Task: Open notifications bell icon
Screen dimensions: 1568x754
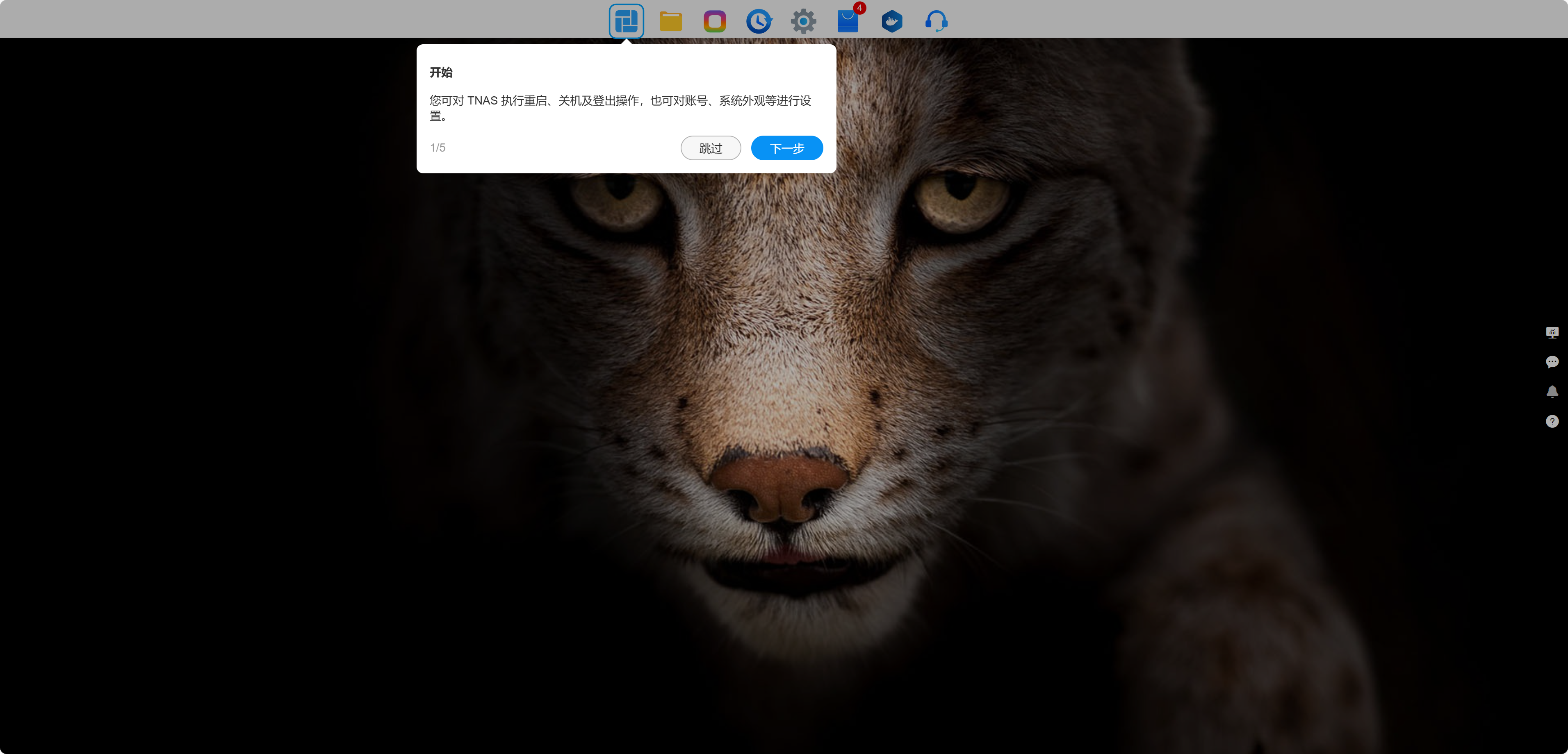Action: coord(1552,391)
